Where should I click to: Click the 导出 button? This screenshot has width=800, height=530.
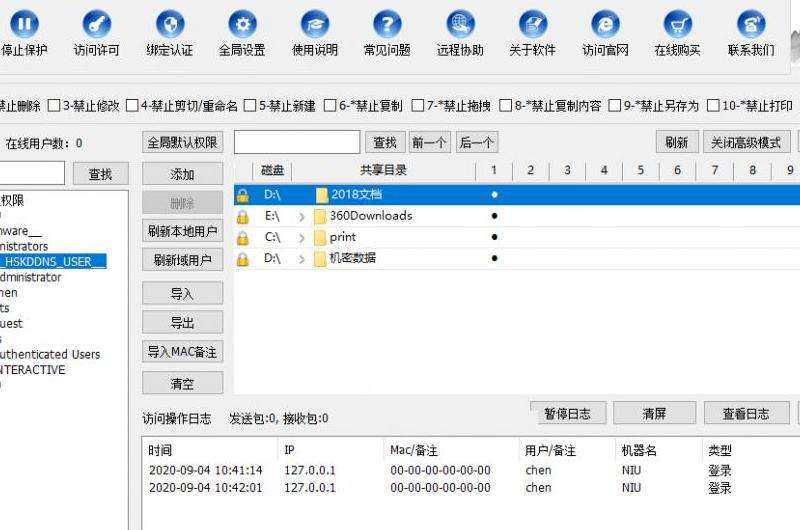(183, 322)
